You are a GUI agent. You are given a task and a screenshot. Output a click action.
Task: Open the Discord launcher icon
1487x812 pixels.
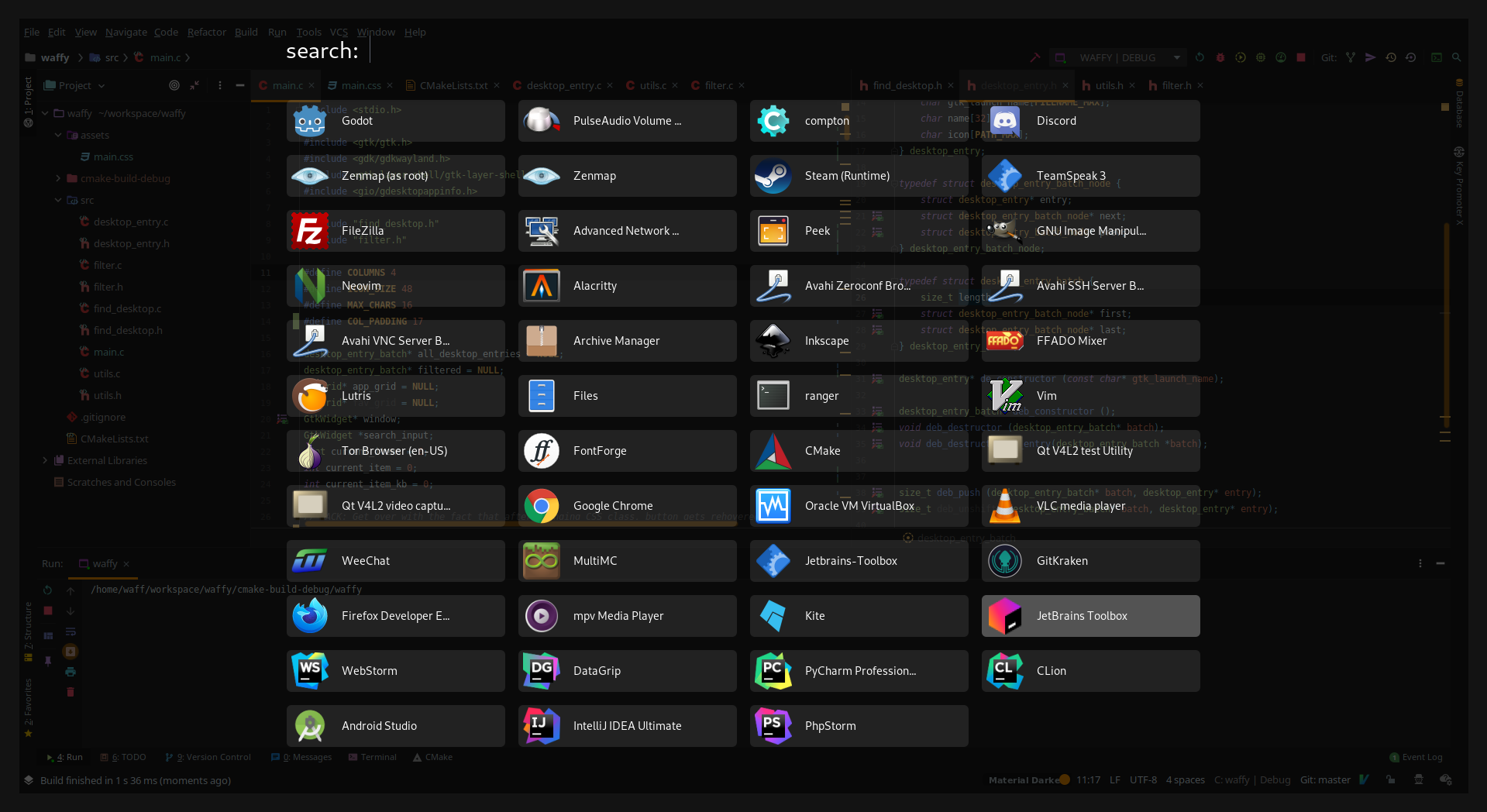coord(1005,121)
